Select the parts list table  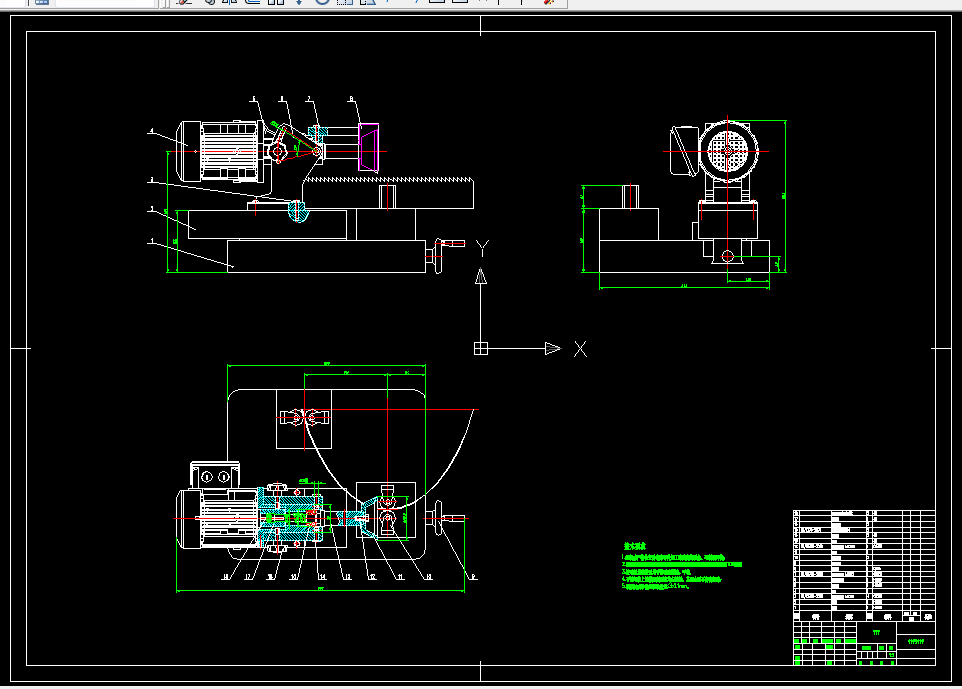[x=864, y=565]
